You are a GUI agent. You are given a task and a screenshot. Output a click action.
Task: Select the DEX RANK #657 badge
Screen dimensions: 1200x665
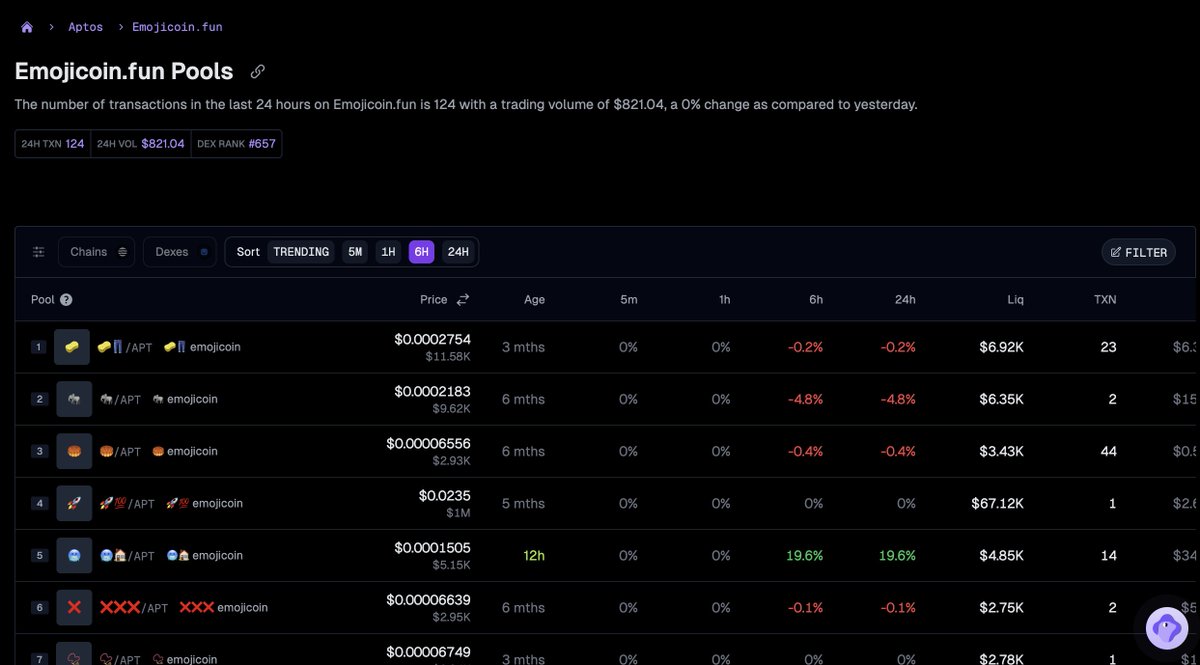click(236, 144)
